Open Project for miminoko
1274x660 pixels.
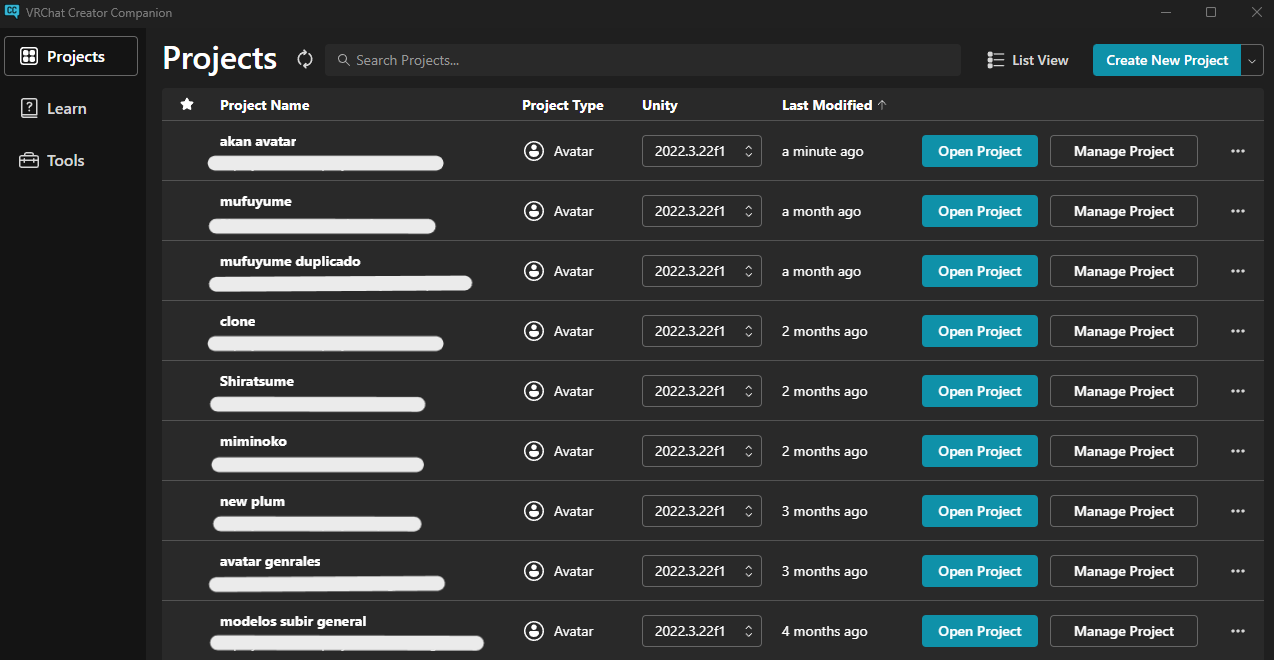pos(980,451)
